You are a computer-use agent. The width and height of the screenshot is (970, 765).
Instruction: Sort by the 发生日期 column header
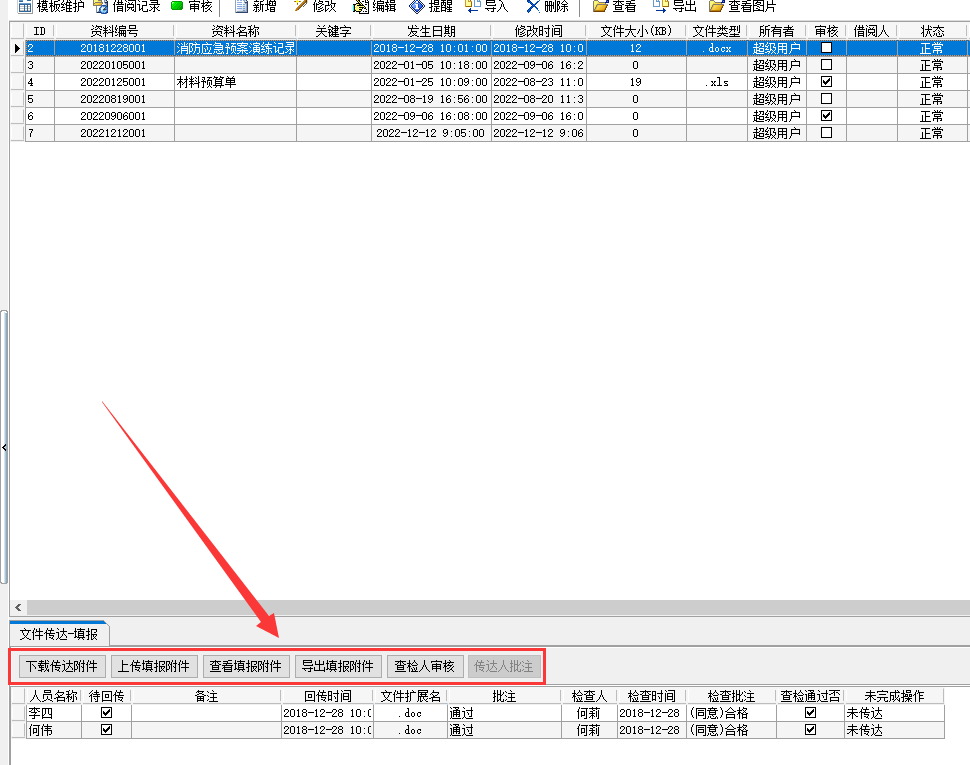click(x=430, y=31)
